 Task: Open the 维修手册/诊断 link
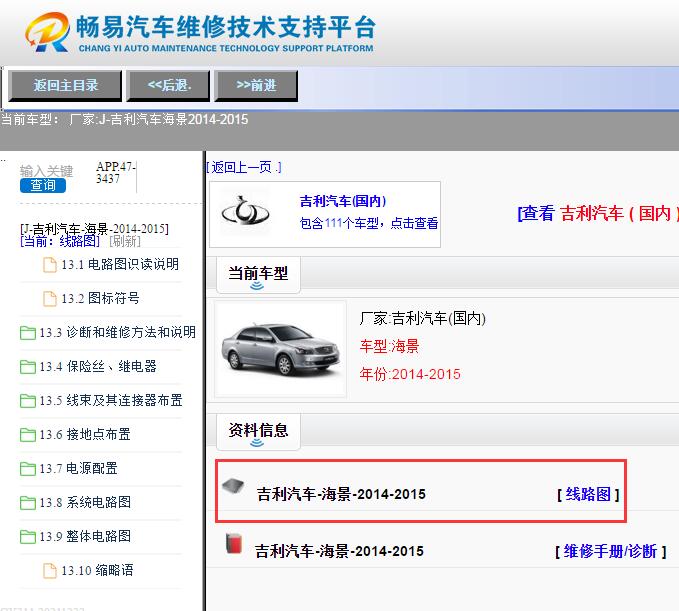click(611, 551)
